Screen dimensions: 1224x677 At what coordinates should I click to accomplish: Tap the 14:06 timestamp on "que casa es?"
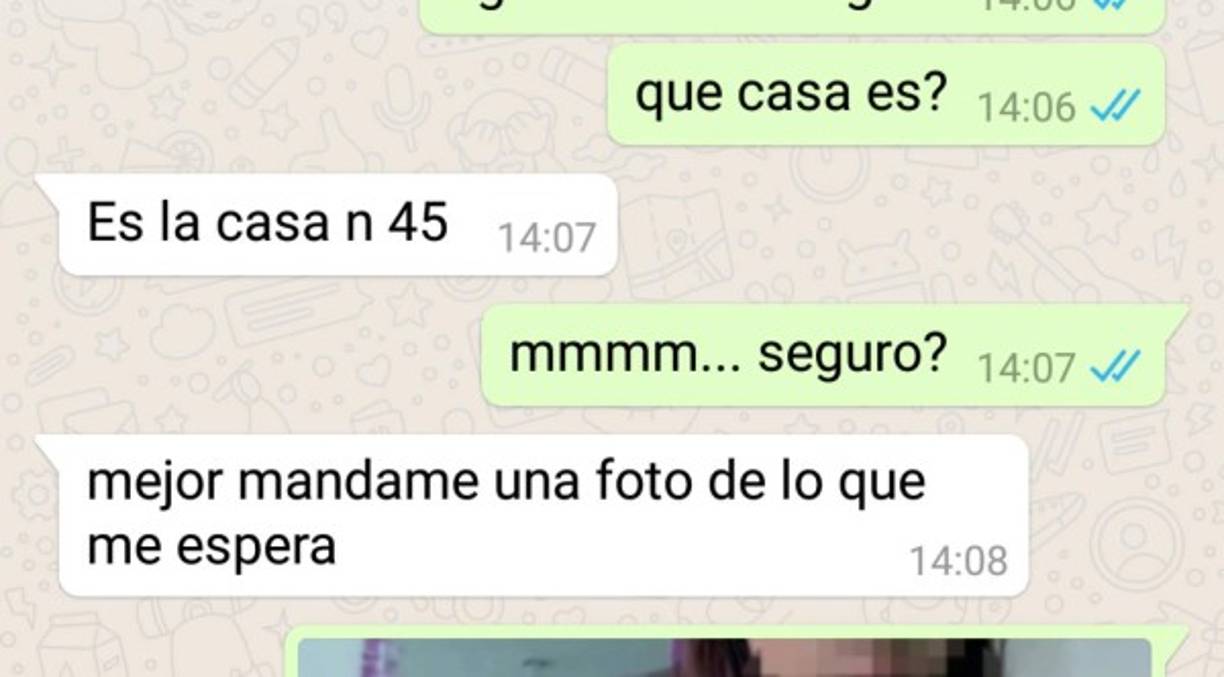tap(1026, 107)
